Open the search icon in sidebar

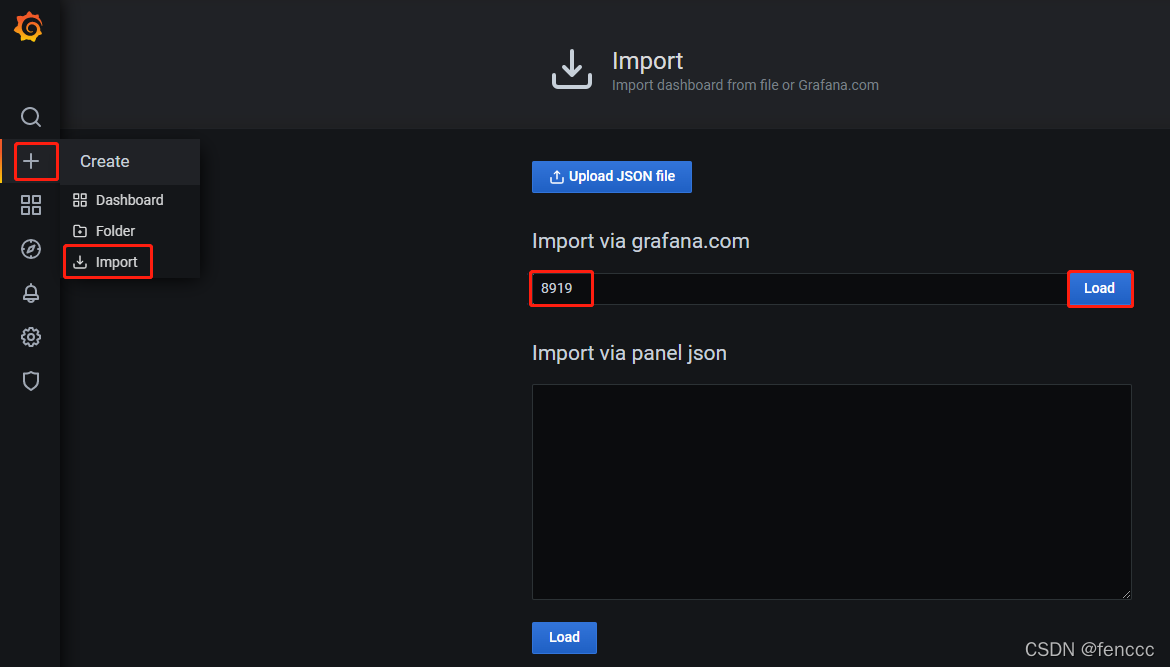point(31,117)
